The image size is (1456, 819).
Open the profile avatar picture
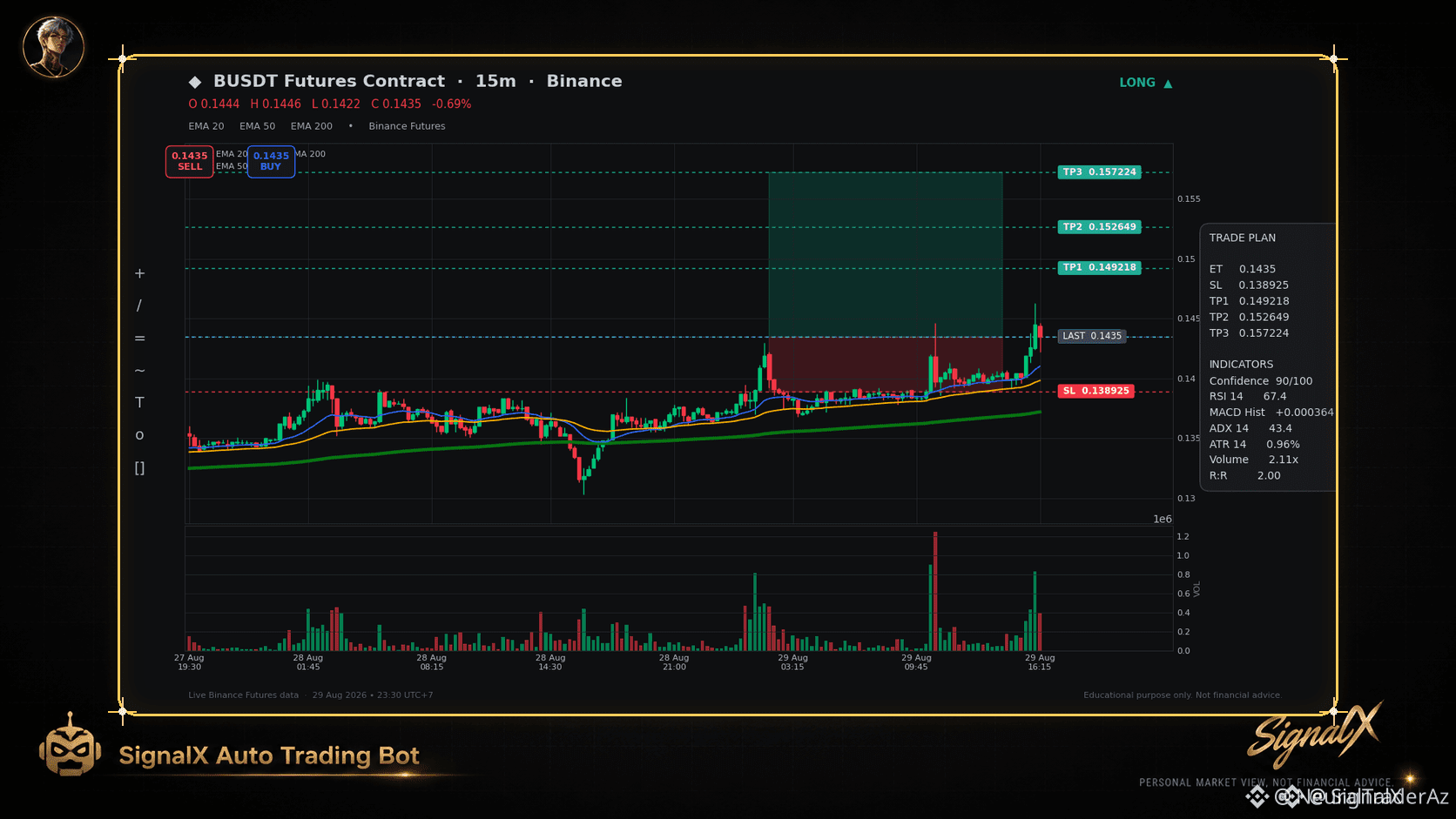point(53,46)
